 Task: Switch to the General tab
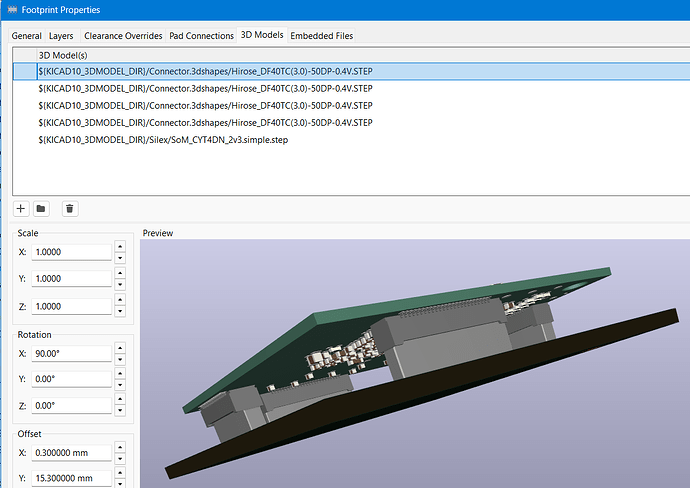(x=26, y=36)
